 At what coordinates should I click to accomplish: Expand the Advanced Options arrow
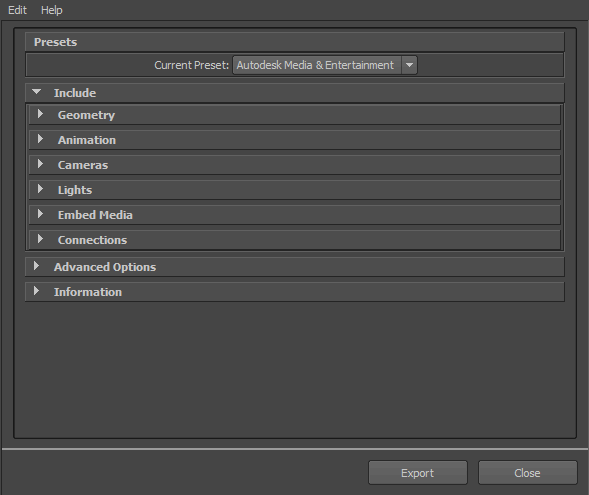coord(36,266)
